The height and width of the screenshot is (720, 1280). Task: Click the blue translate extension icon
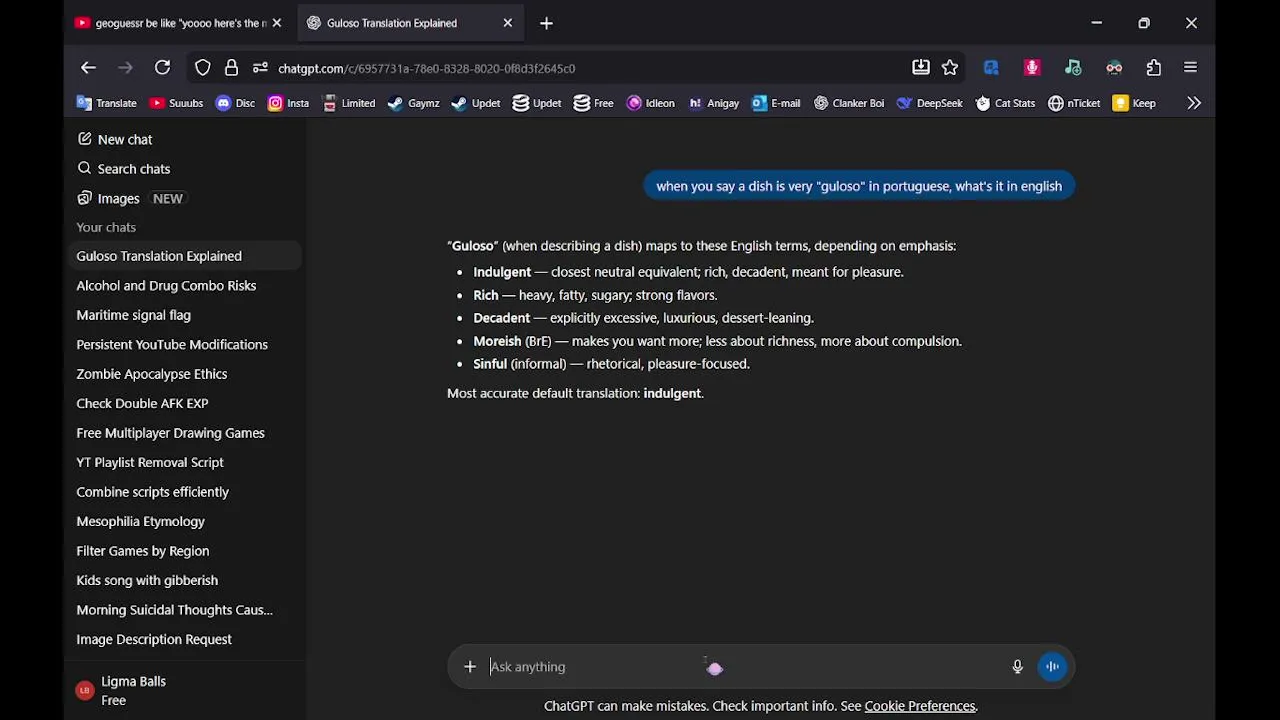pyautogui.click(x=991, y=68)
